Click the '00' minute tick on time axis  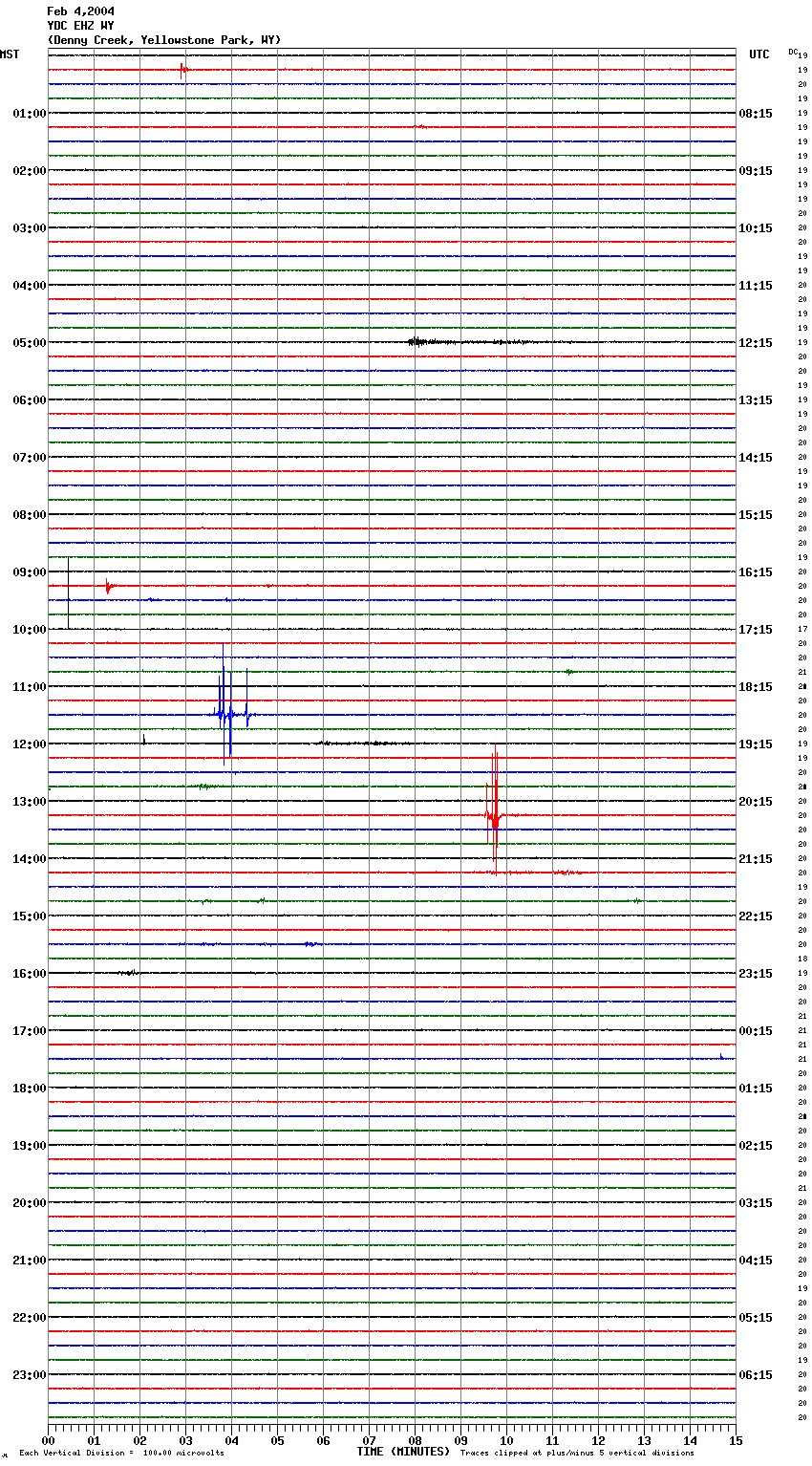coord(48,1440)
